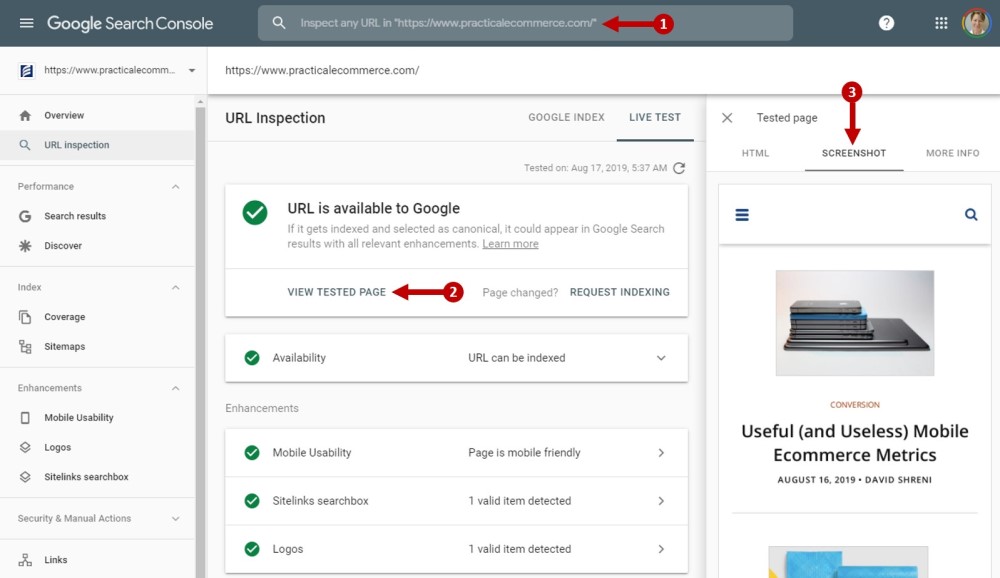Follow the Learn more link
Image resolution: width=1000 pixels, height=578 pixels.
(x=510, y=244)
